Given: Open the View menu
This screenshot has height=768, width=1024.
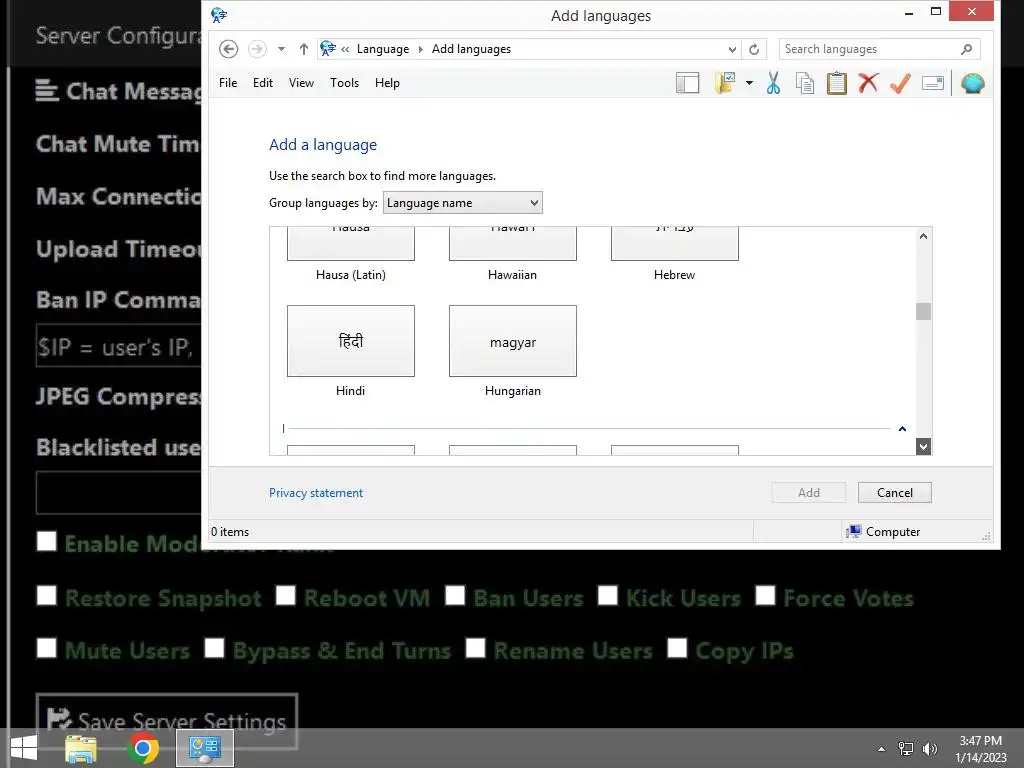Looking at the screenshot, I should (301, 83).
